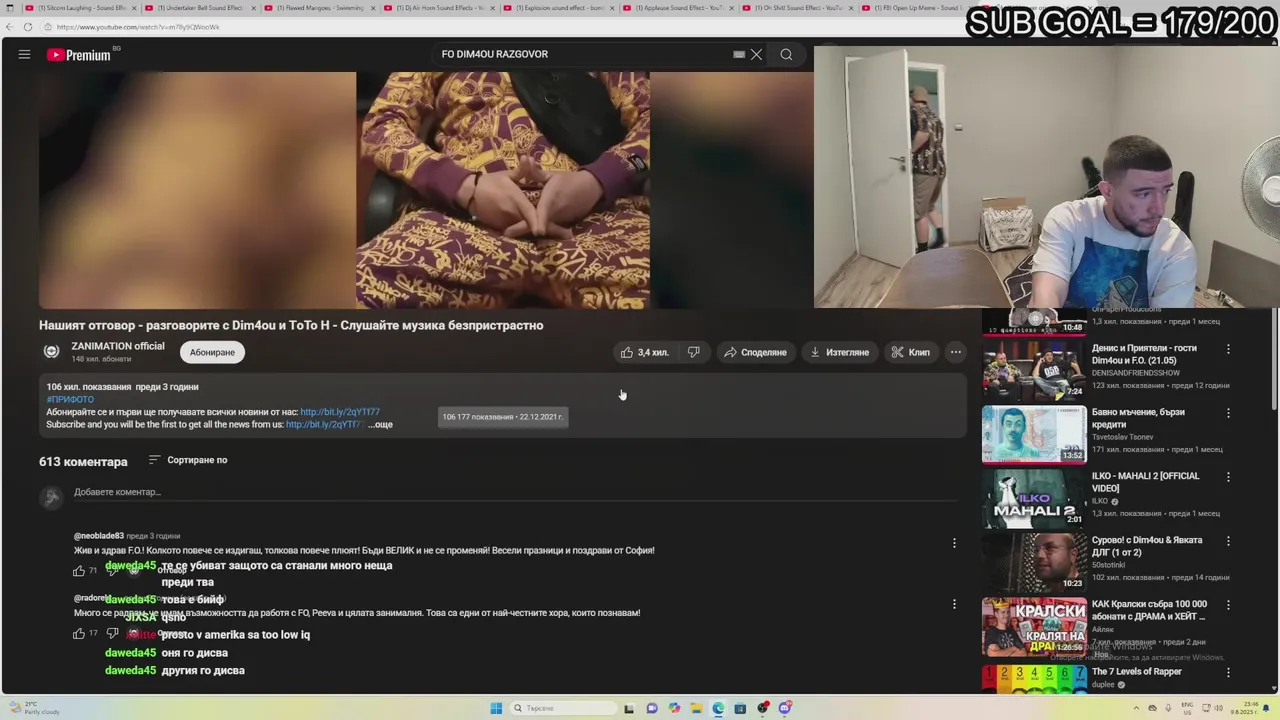Click the video player area
Viewport: 1280px width, 720px height.
[x=426, y=190]
